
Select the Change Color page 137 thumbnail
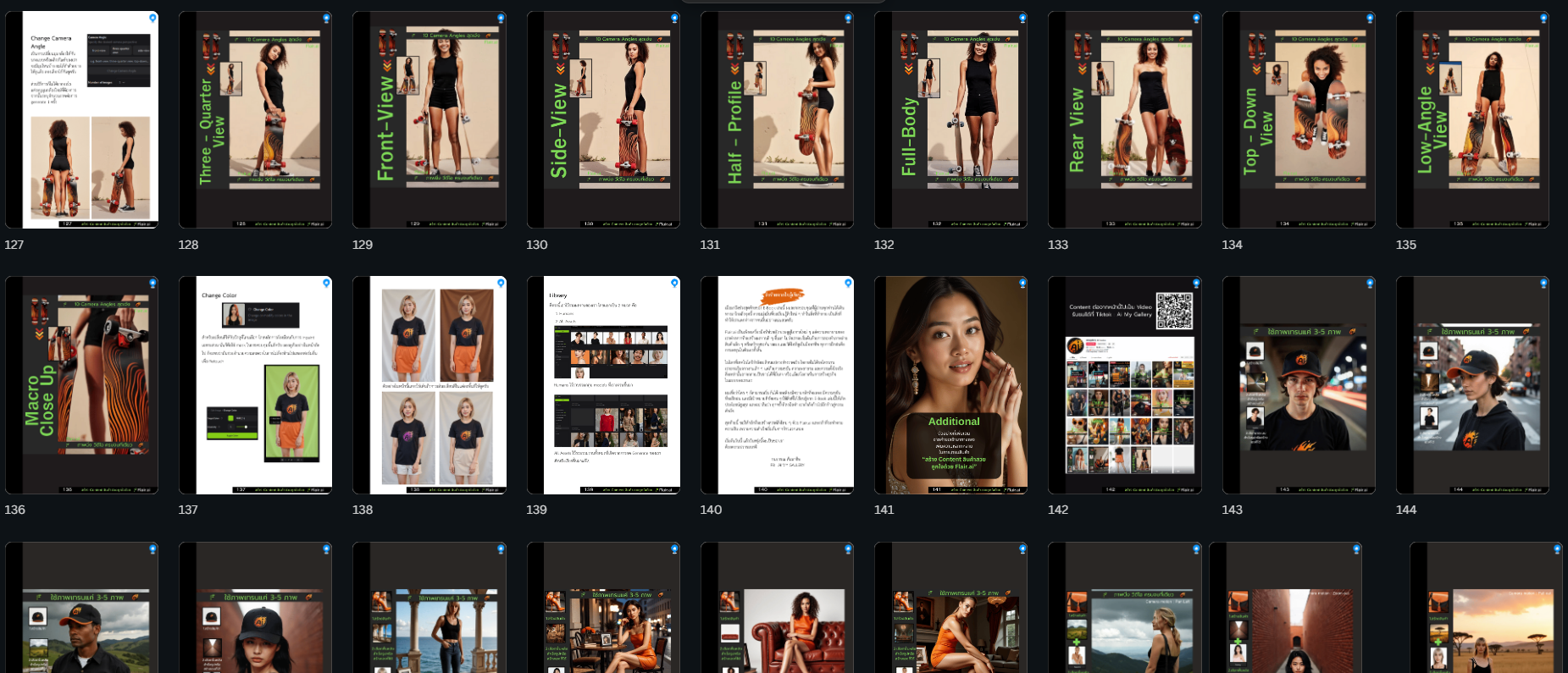(x=255, y=384)
